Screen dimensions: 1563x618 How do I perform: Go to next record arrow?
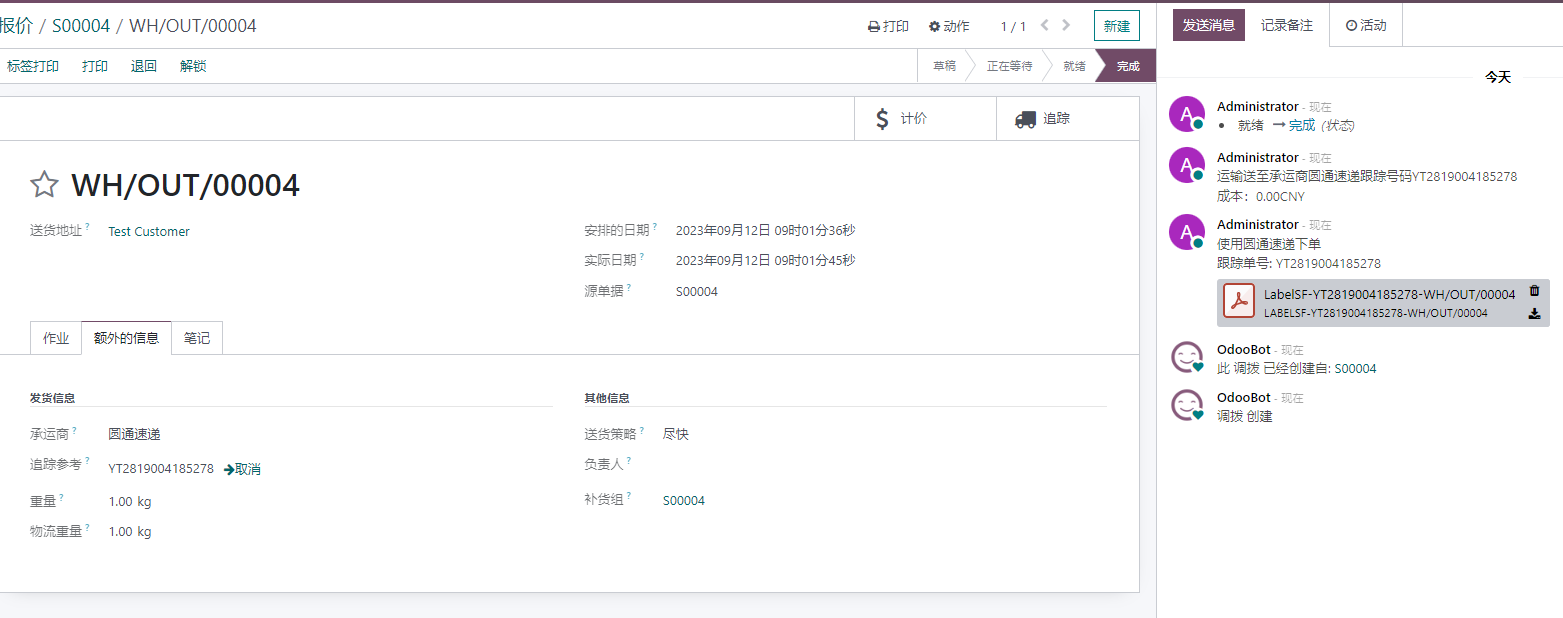(1066, 26)
